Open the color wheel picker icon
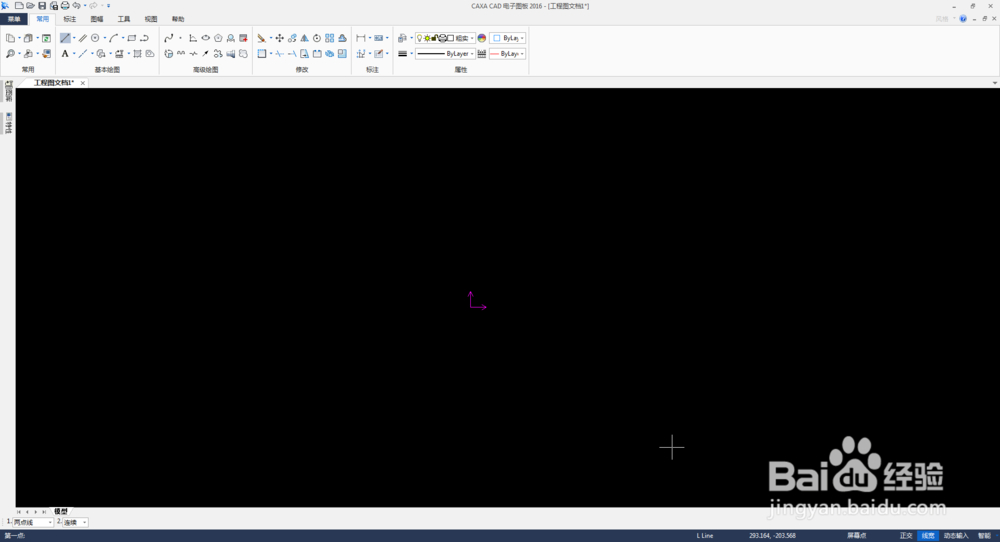Image resolution: width=1000 pixels, height=542 pixels. point(482,38)
